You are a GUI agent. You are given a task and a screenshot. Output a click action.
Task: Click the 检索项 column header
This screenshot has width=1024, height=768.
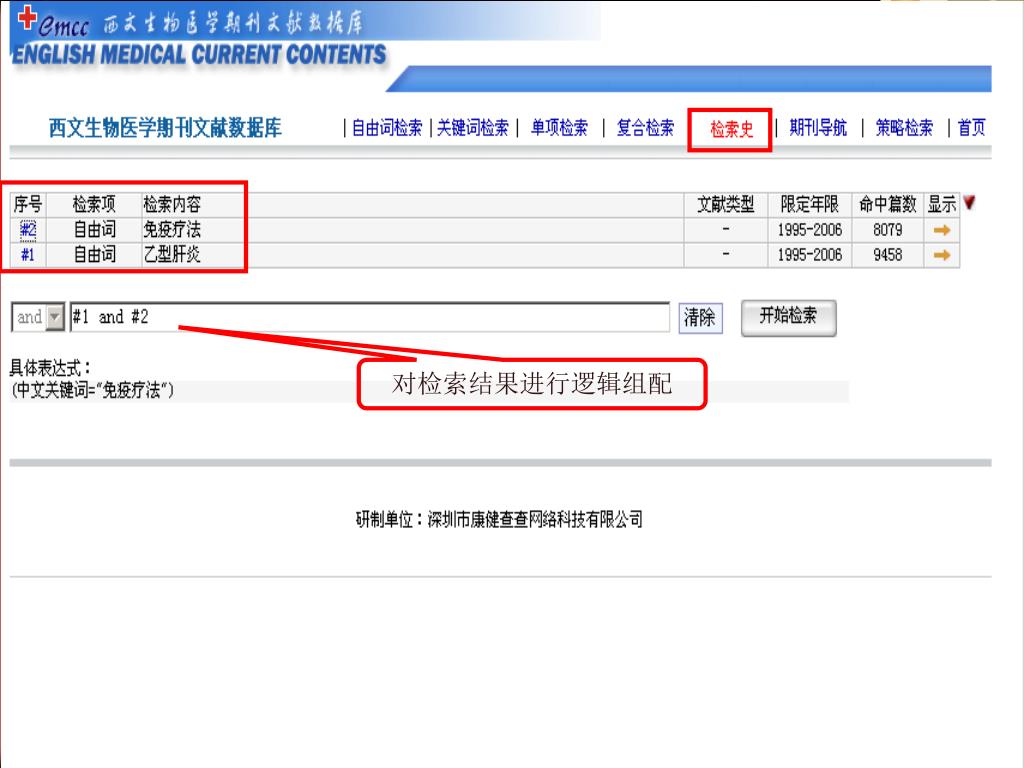pos(94,204)
